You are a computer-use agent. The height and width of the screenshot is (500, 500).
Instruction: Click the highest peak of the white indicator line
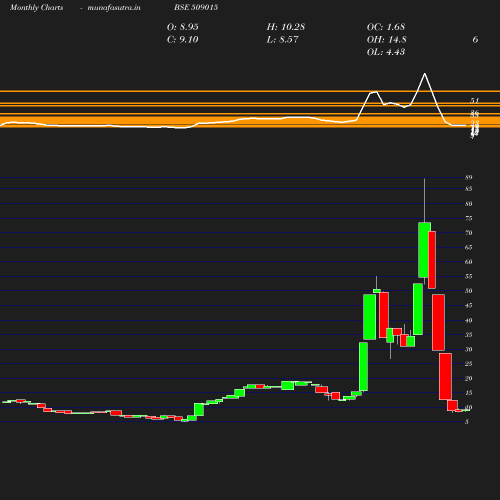point(424,74)
